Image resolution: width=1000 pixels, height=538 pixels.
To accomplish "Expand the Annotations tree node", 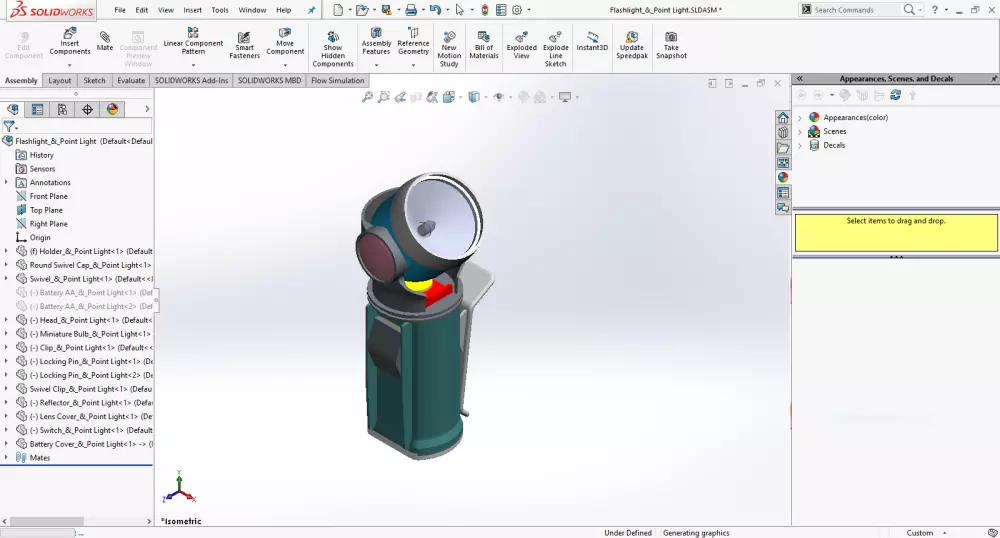I will (x=6, y=182).
